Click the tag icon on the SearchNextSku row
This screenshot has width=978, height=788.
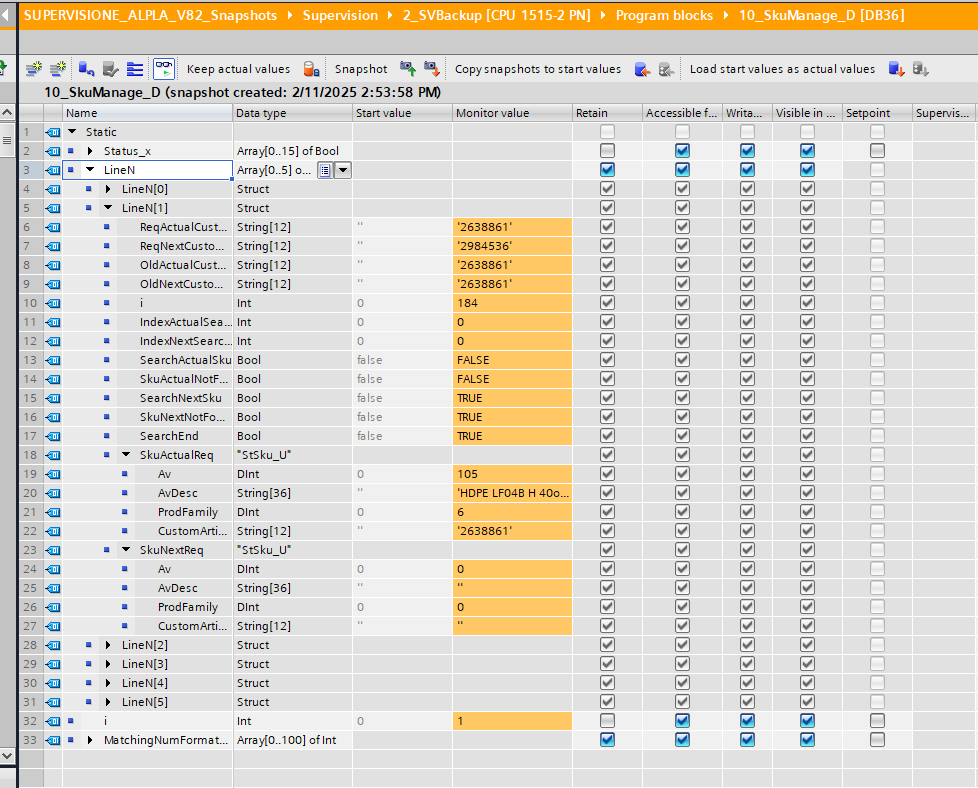(x=53, y=398)
